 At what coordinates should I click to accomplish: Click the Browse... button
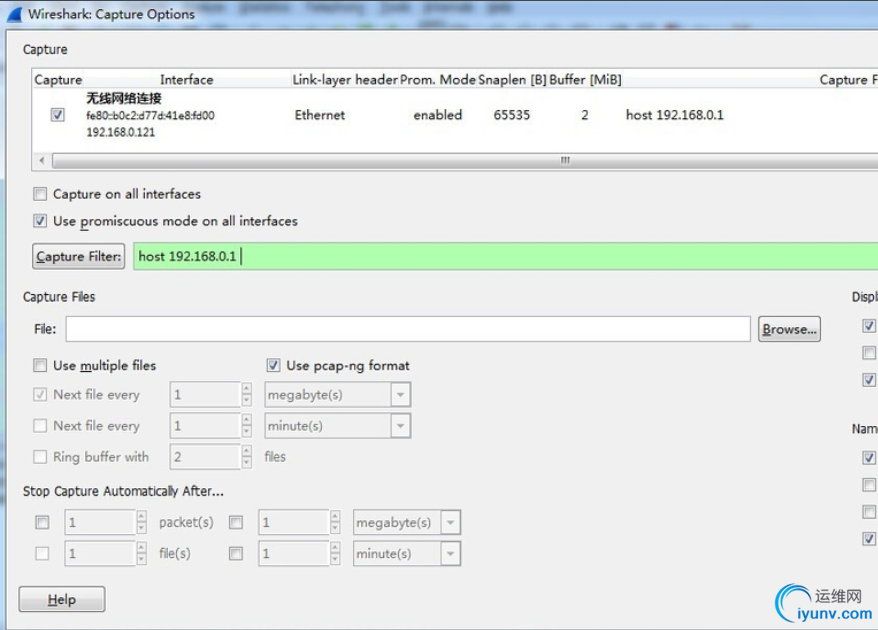pos(790,329)
